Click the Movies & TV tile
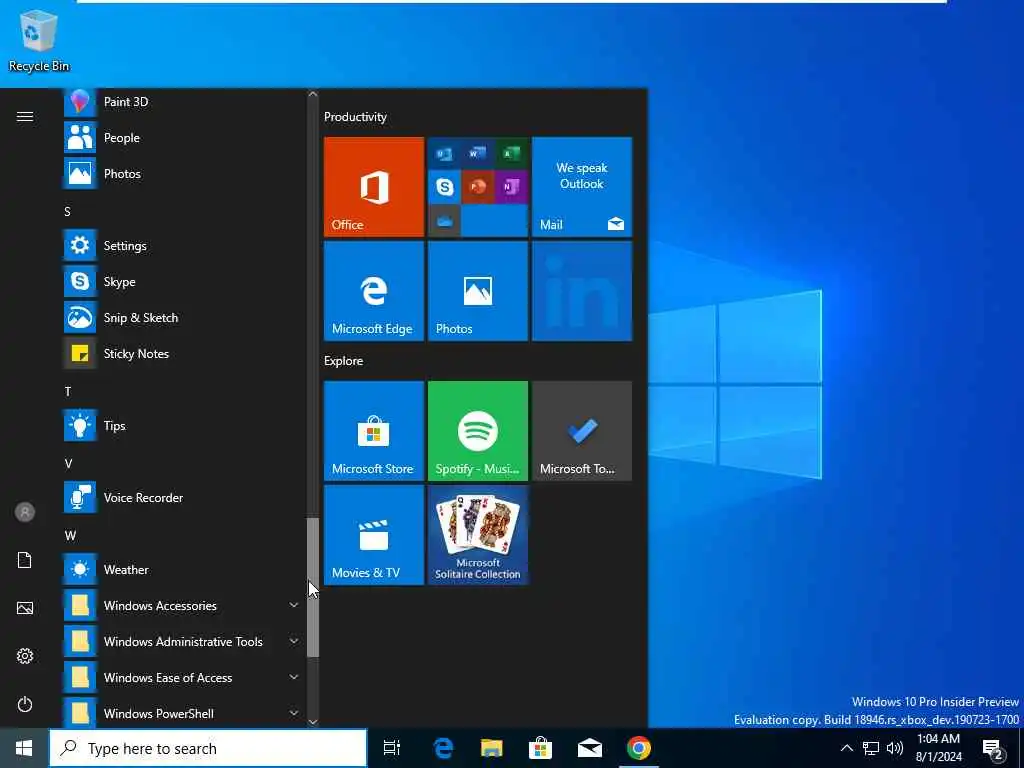 point(374,535)
